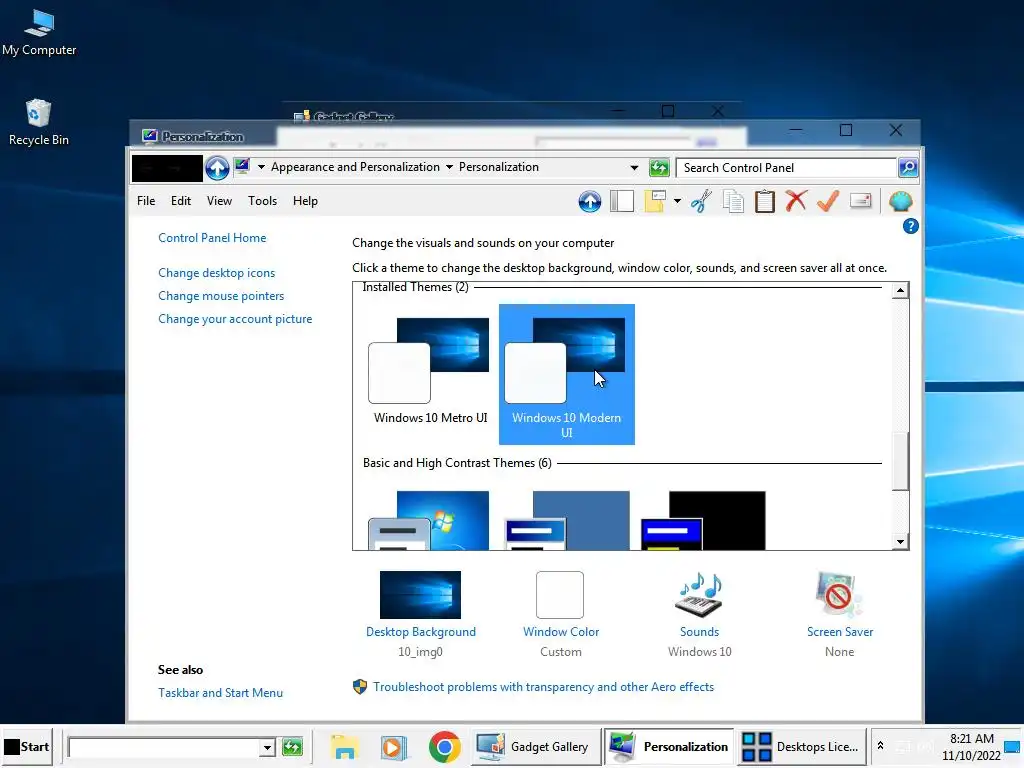Screen dimensions: 1024x768
Task: Click the Search Control Panel field
Action: point(786,168)
